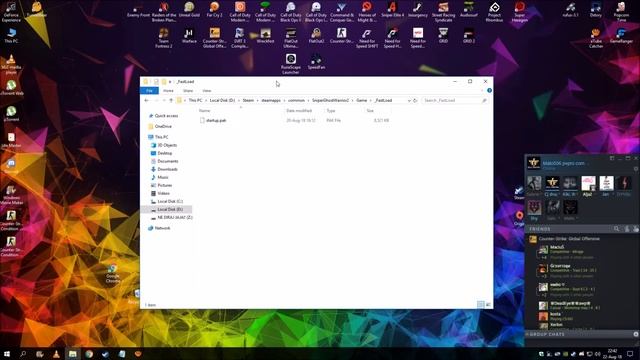Click Windows Start button
The height and width of the screenshot is (360, 640).
7,354
